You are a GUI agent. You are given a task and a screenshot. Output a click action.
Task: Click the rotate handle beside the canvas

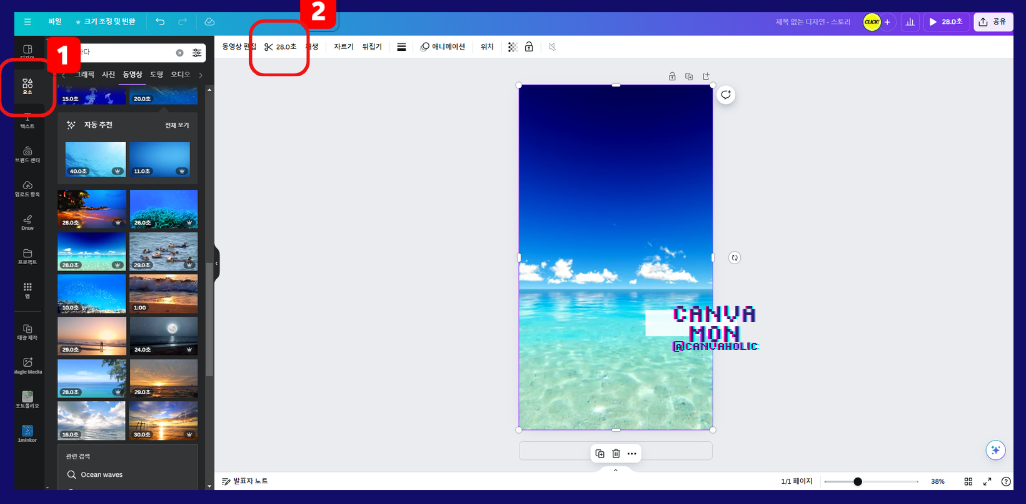735,258
